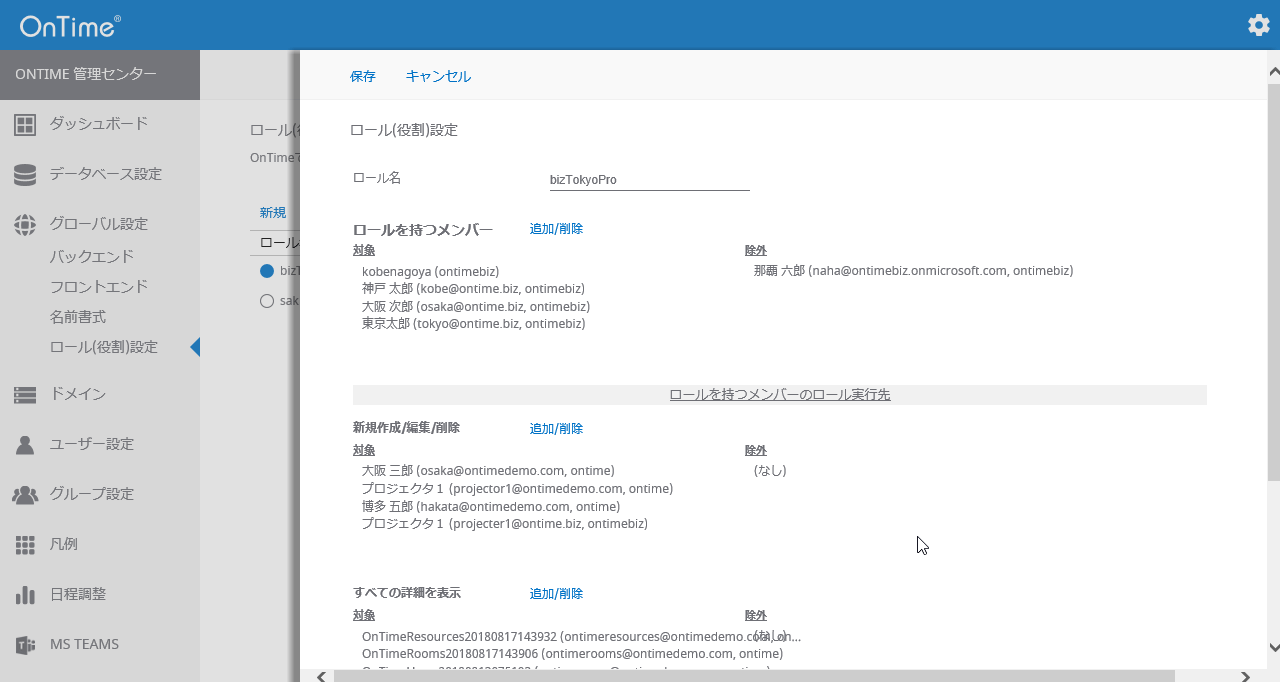This screenshot has height=682, width=1280.
Task: Click the blue arrow beside ロール(役割)設定
Action: 195,346
